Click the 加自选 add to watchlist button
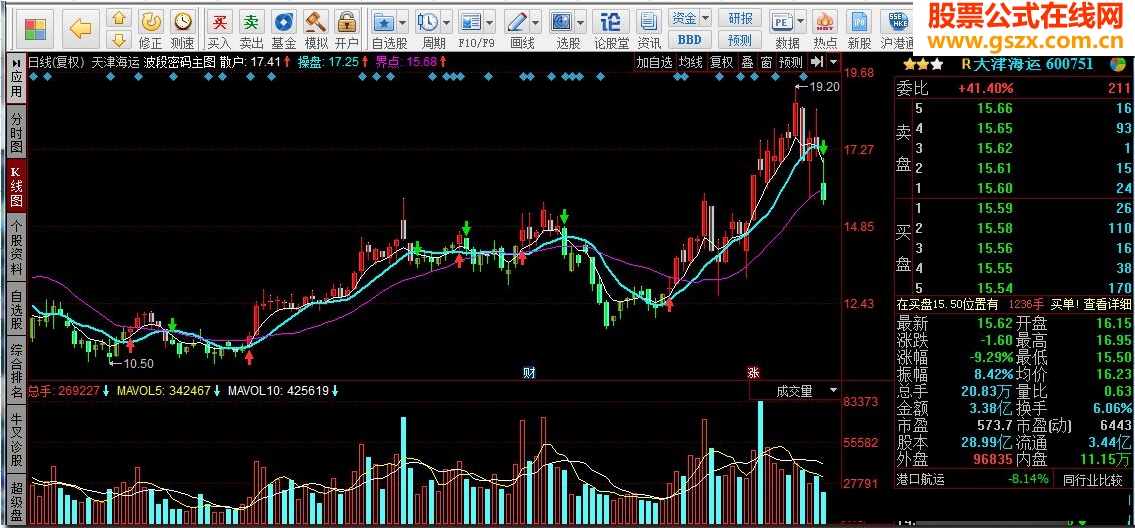1135x528 pixels. click(x=654, y=62)
